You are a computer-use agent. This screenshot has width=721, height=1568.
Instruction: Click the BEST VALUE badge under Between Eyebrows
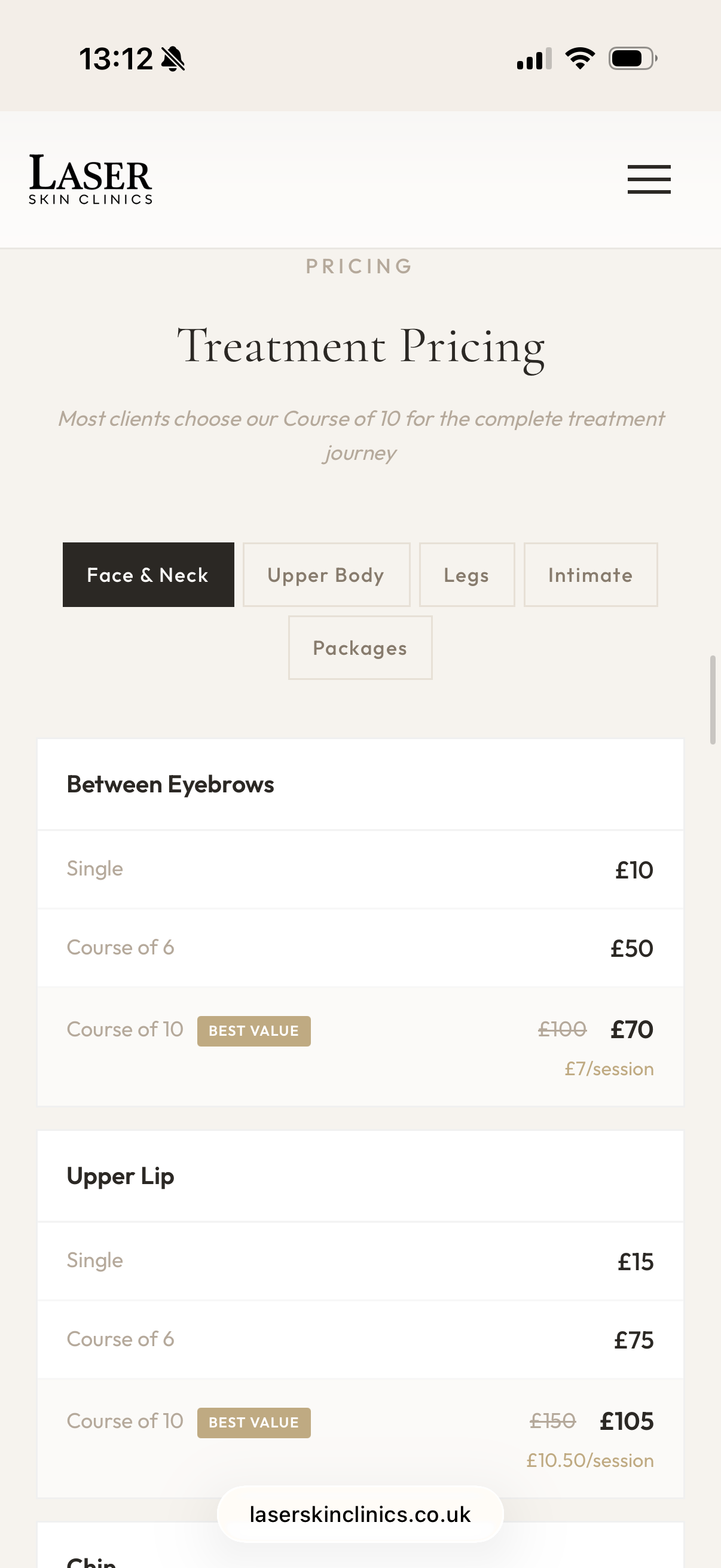[253, 1030]
